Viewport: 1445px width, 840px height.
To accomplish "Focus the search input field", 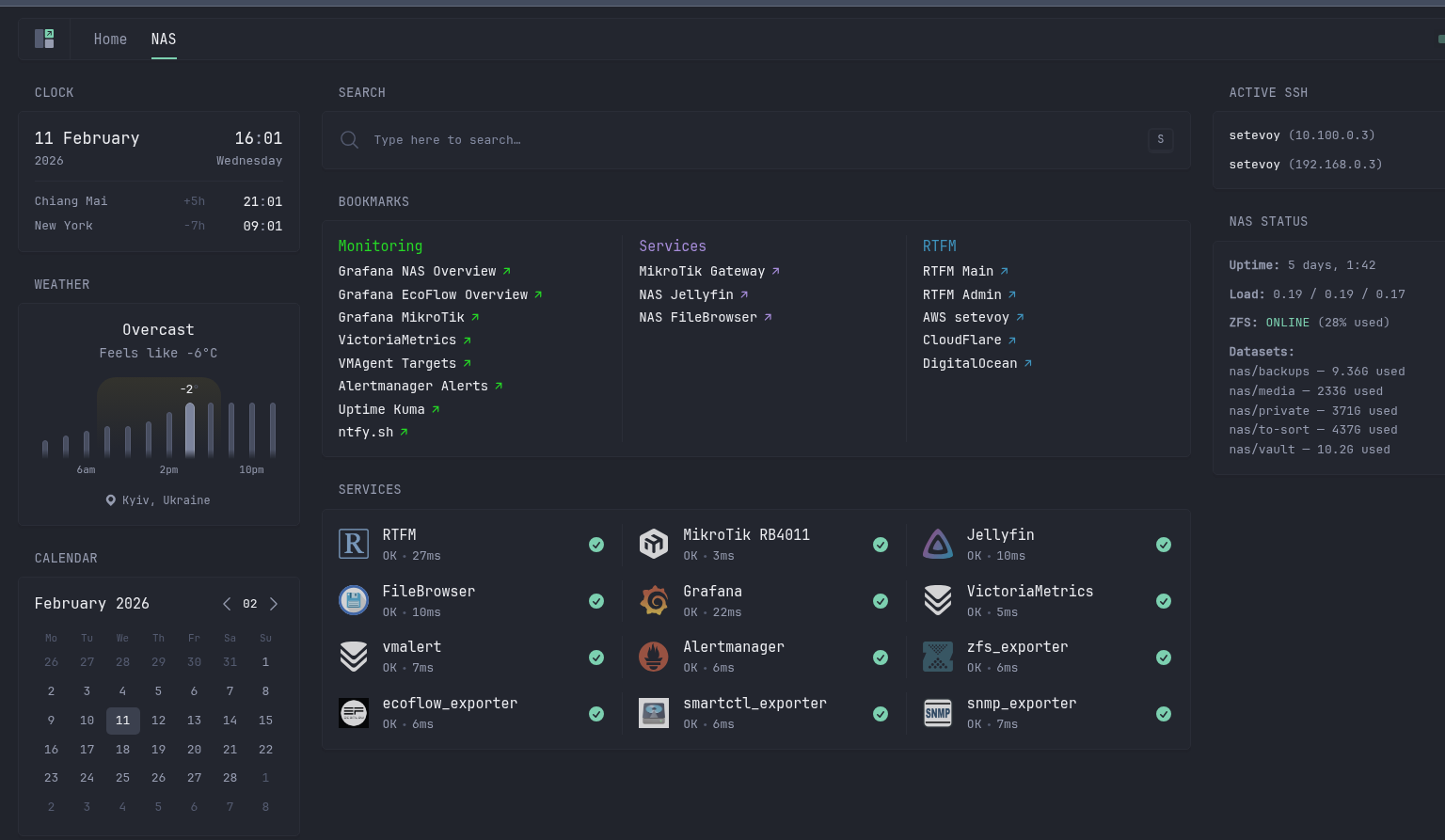I will [753, 140].
